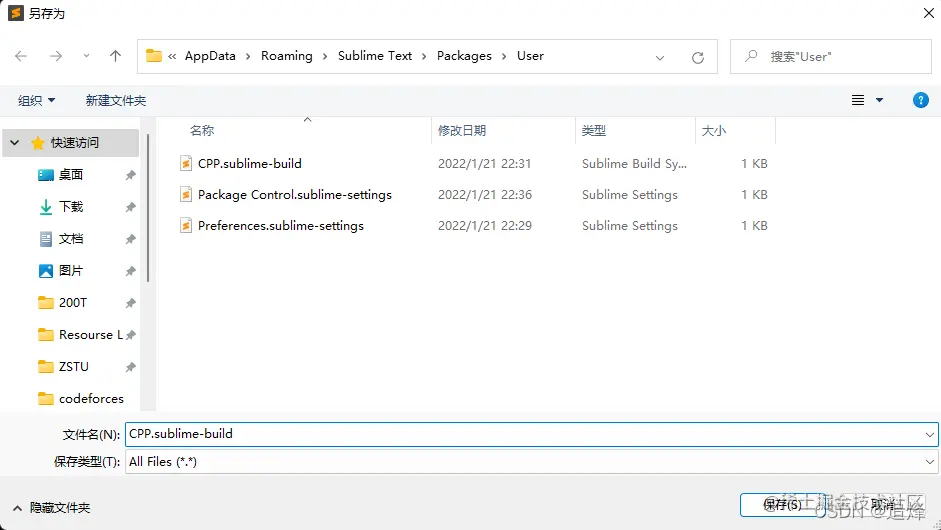Image resolution: width=941 pixels, height=530 pixels.
Task: Focus the Search "User" field
Action: (x=831, y=56)
